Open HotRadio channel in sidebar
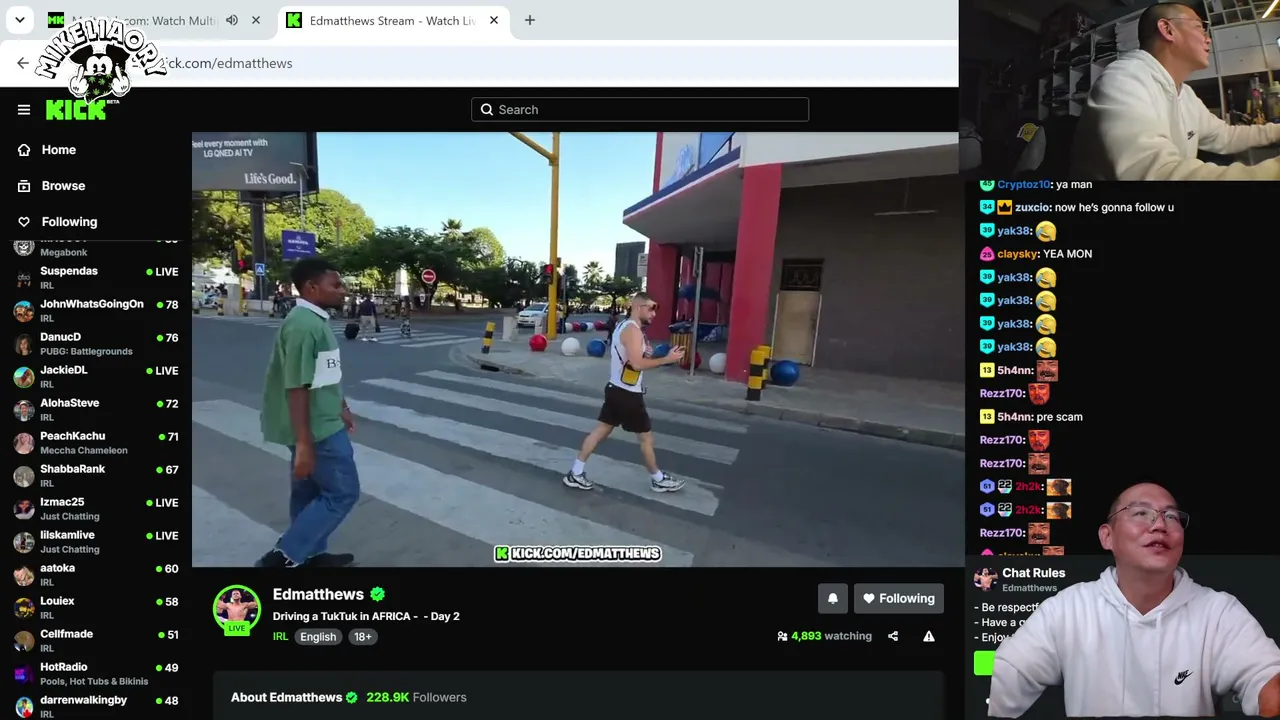The width and height of the screenshot is (1280, 720). 95,674
